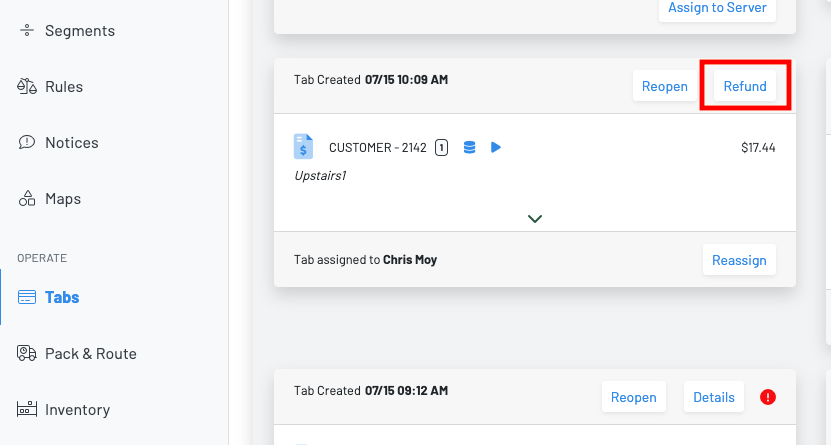831x445 pixels.
Task: Click the Segments icon in the sidebar
Action: (x=27, y=31)
